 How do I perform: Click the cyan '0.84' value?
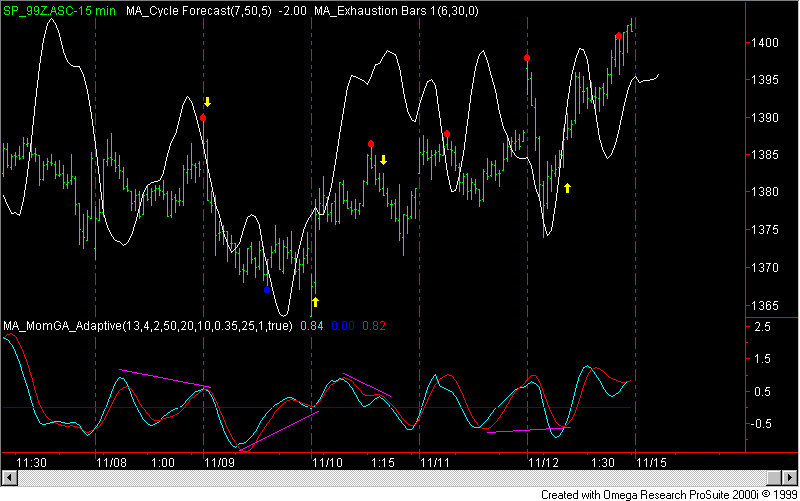[x=312, y=325]
